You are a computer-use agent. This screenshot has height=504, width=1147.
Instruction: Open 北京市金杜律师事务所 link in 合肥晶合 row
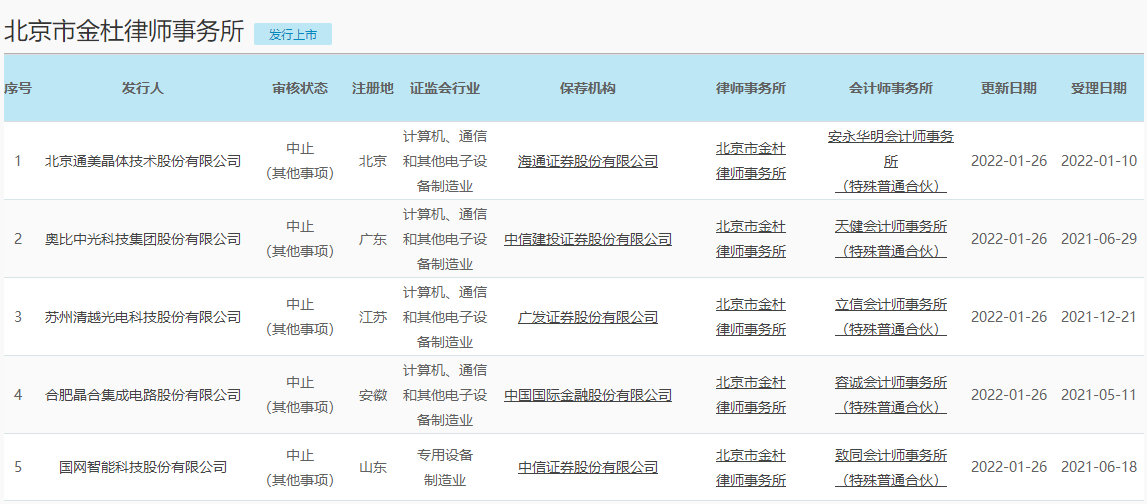(x=751, y=396)
